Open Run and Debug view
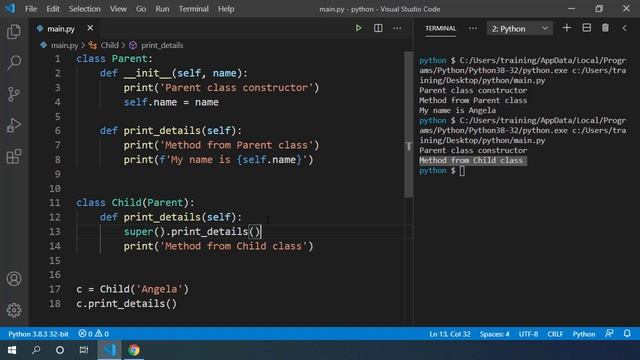640x360 pixels. click(14, 125)
